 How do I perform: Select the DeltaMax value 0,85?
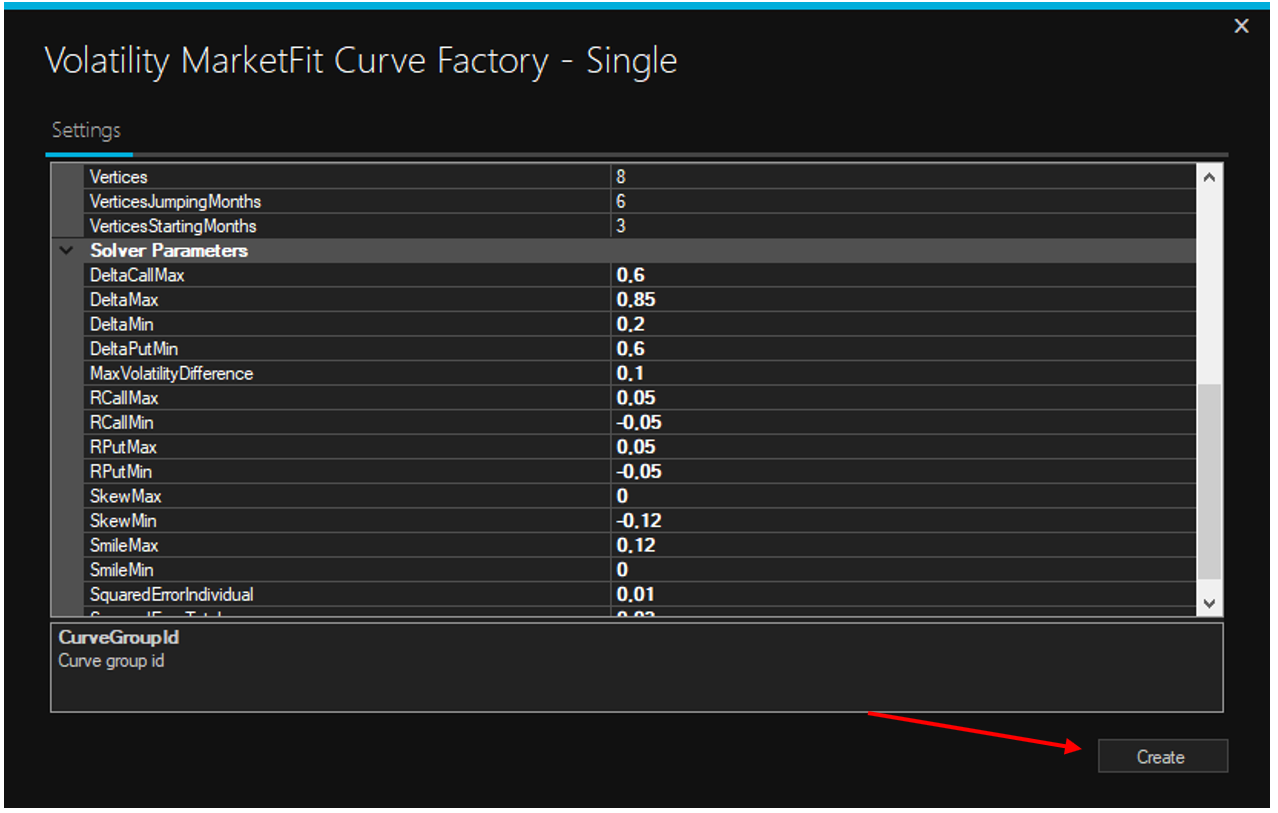900,300
